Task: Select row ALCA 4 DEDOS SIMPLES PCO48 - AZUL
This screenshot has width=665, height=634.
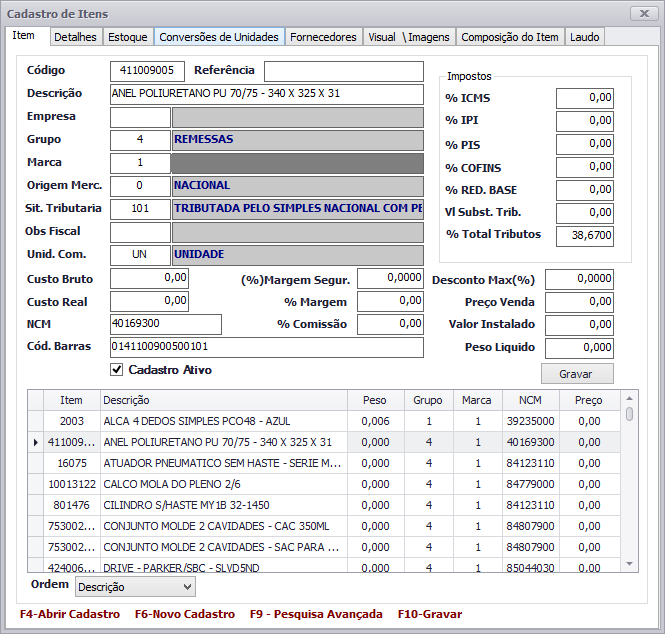Action: pyautogui.click(x=324, y=421)
